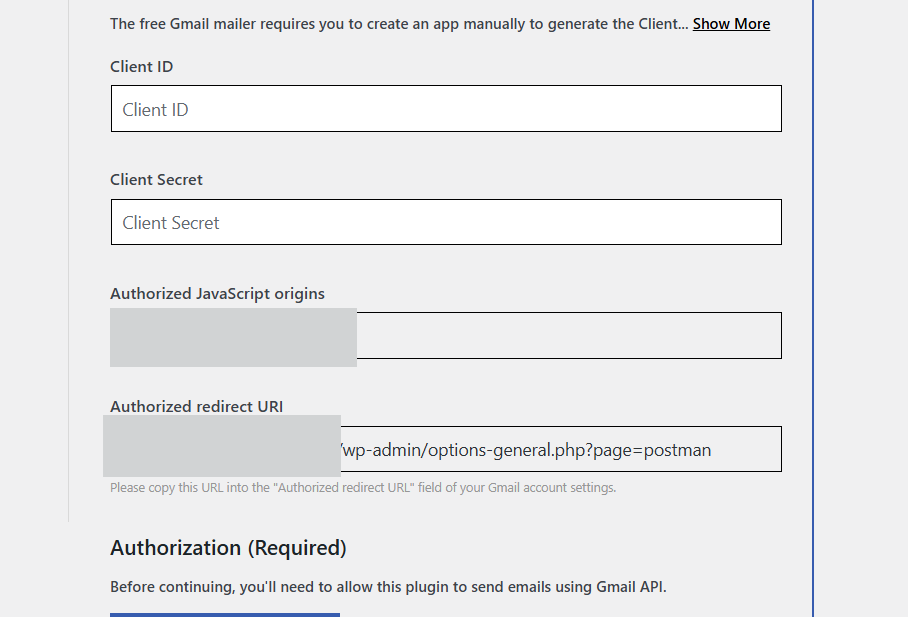This screenshot has width=908, height=617.
Task: Focus the Client ID input field
Action: (445, 109)
